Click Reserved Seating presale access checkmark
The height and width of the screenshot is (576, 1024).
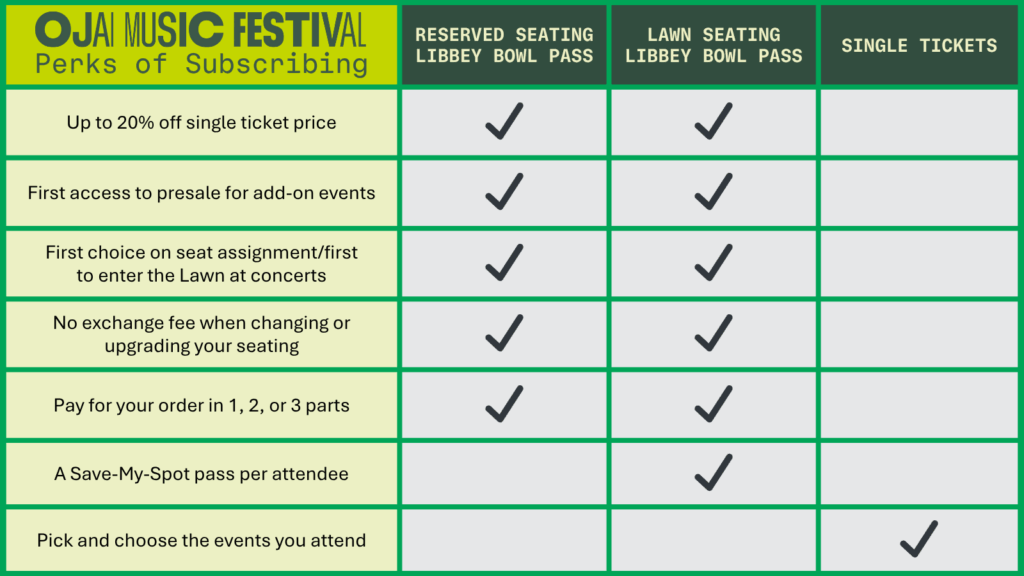(504, 192)
